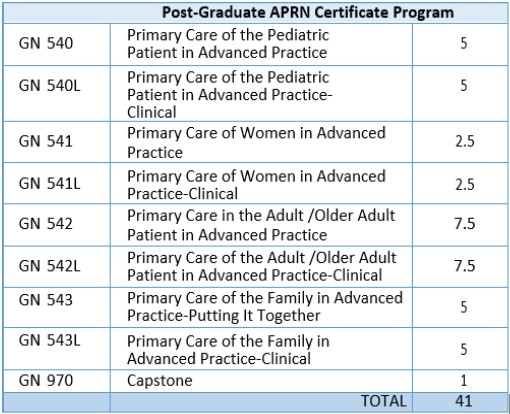Select Primary Care in the Adult /Older Adult title

(x=261, y=225)
